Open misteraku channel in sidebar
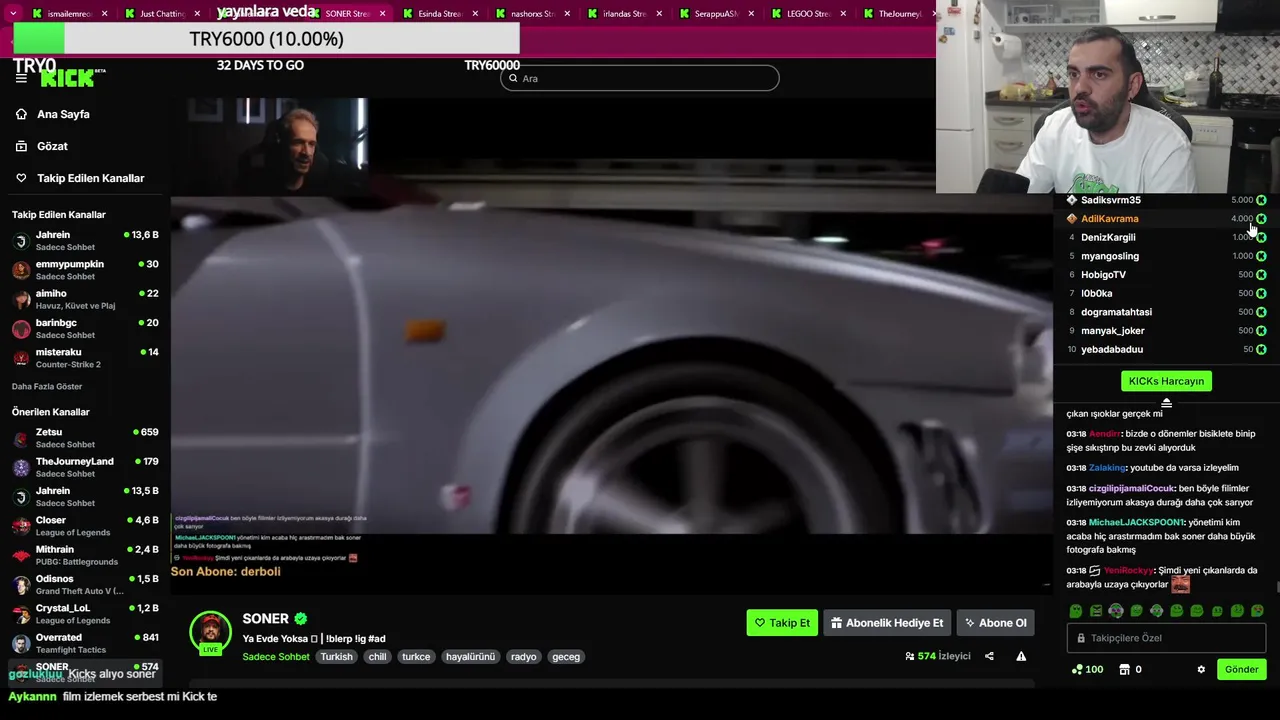 [x=85, y=358]
